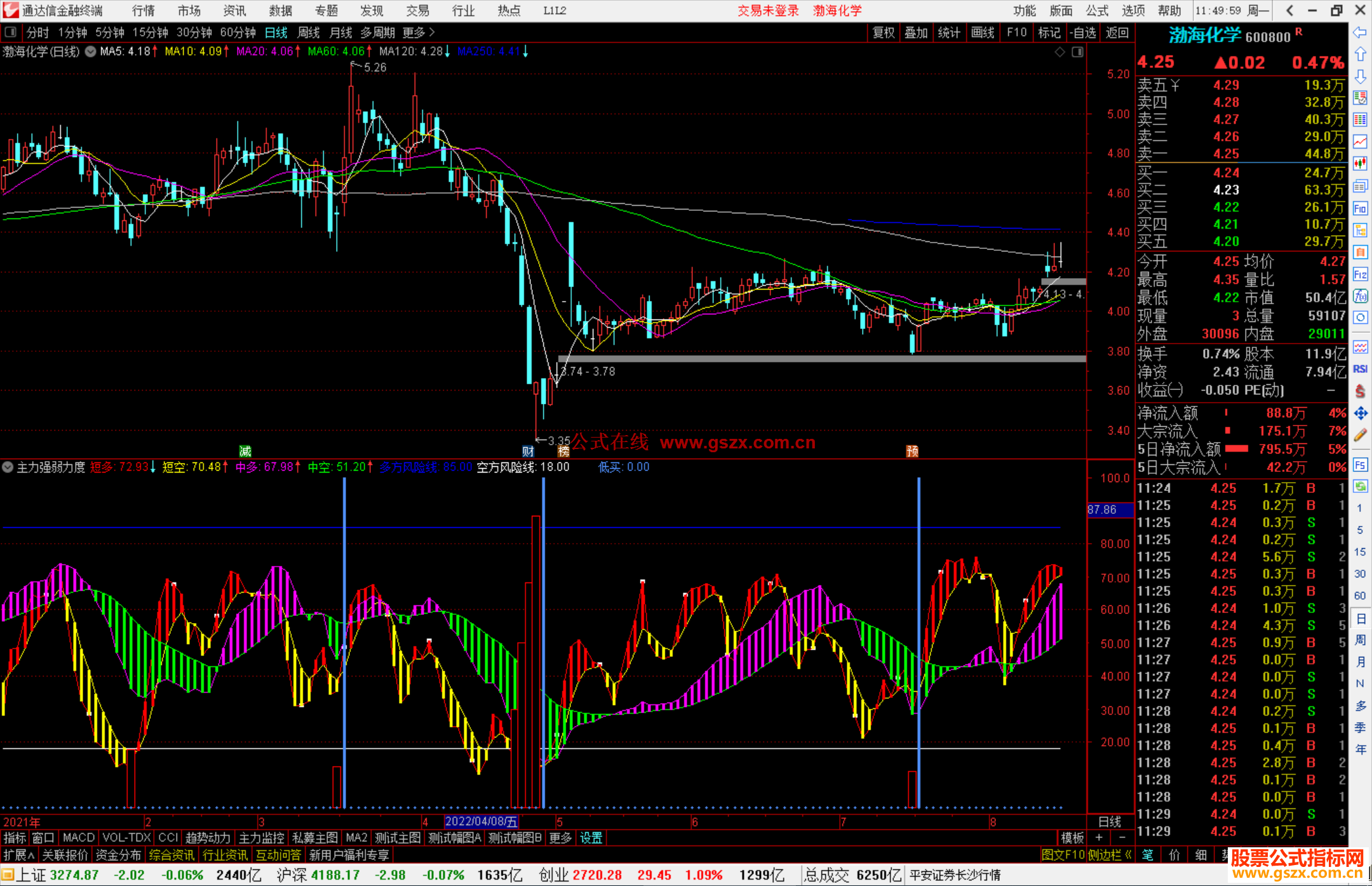Click the 减 marker below the chart

[245, 452]
